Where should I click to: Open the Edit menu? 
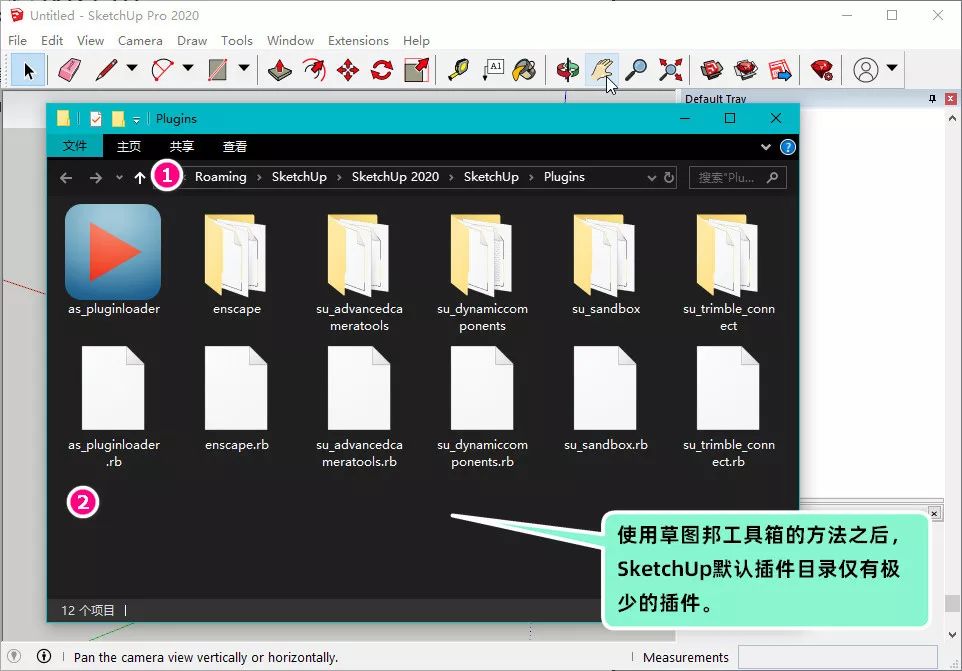click(52, 40)
